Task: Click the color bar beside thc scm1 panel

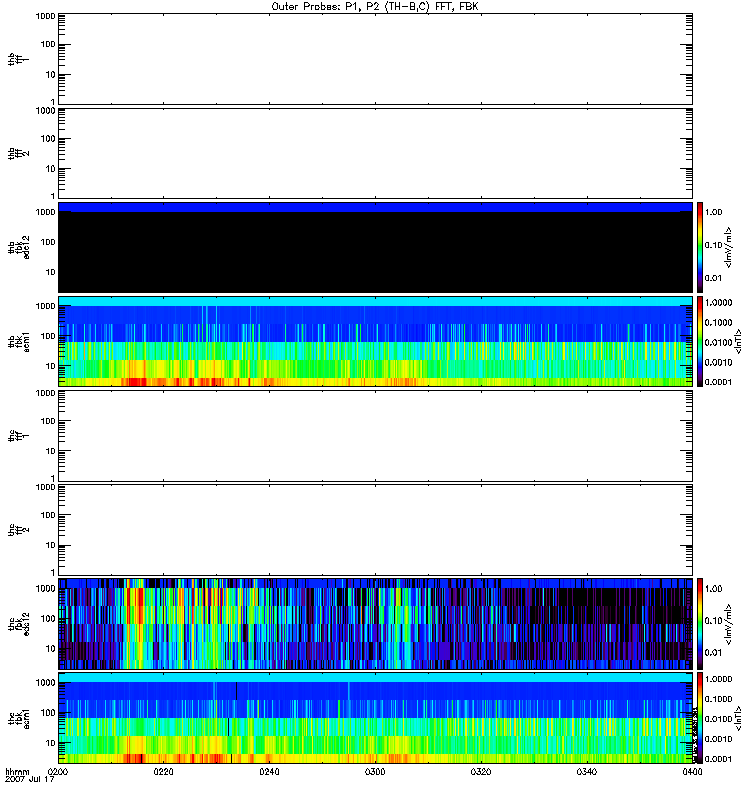Action: pyautogui.click(x=701, y=717)
